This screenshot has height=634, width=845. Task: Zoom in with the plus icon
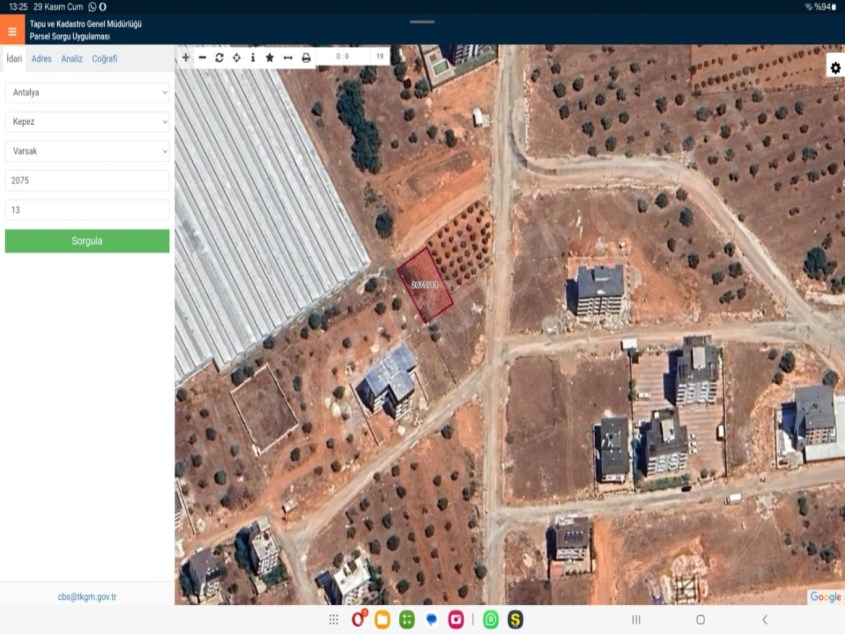click(x=186, y=58)
